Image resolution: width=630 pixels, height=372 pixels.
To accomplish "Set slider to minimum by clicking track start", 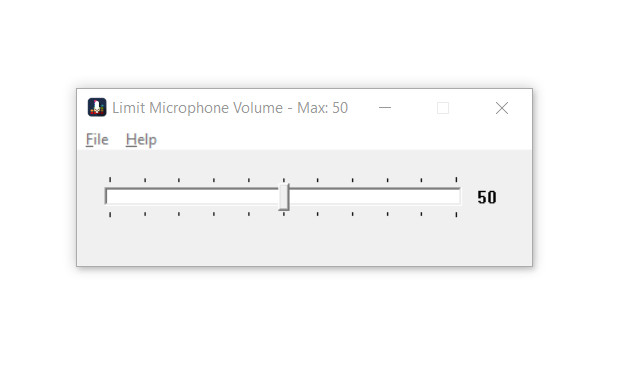I will [108, 197].
